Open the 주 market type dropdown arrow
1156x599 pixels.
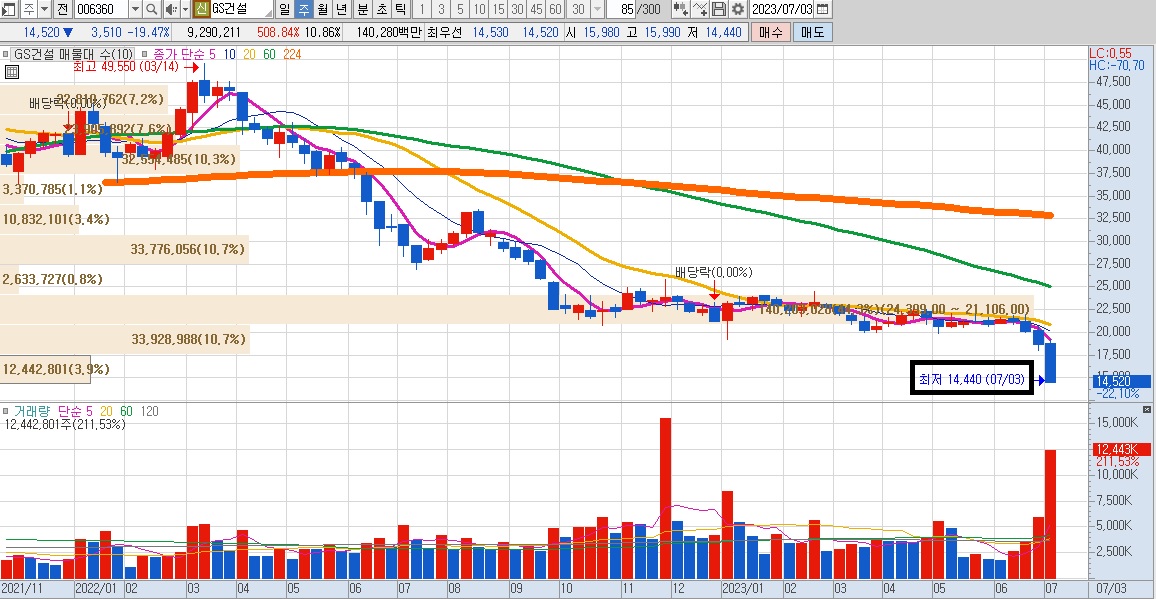point(44,9)
